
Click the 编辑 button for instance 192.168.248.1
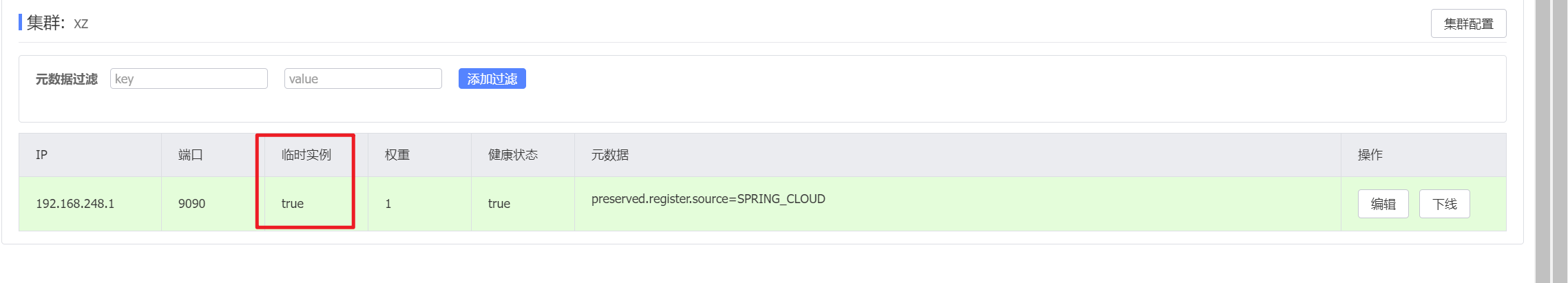(1383, 204)
